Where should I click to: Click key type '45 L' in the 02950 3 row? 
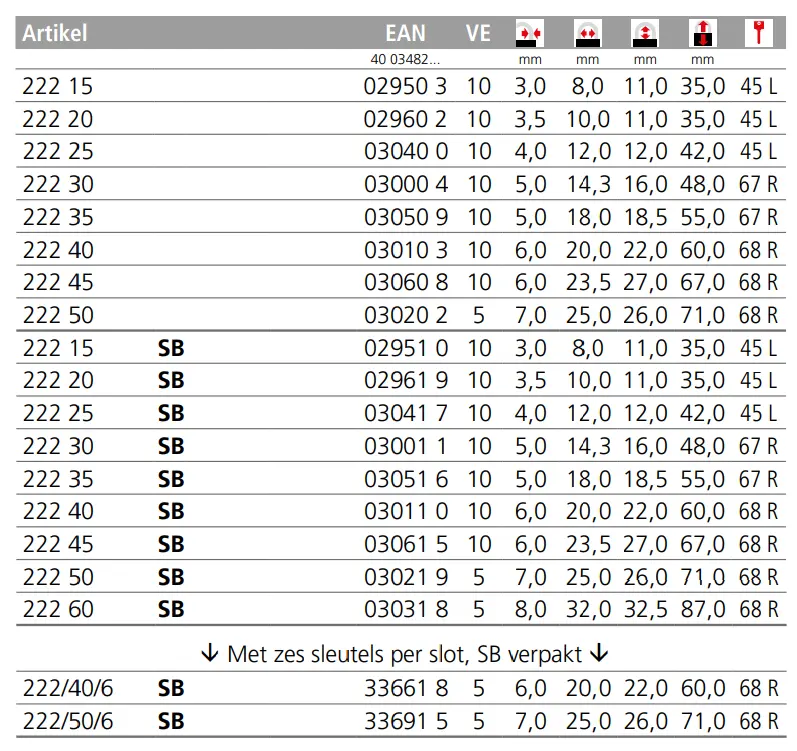click(758, 86)
